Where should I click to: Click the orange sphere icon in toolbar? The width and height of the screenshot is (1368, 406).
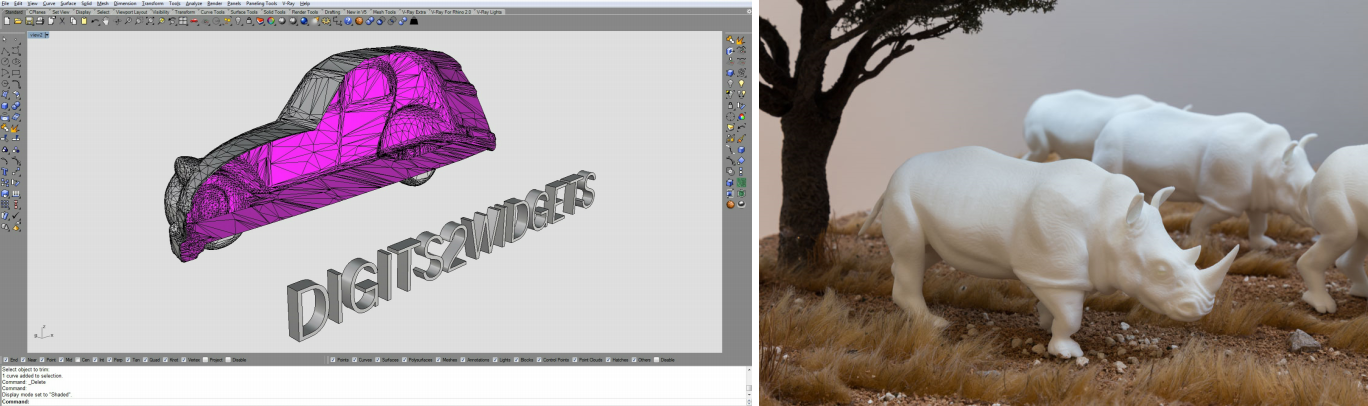(359, 21)
